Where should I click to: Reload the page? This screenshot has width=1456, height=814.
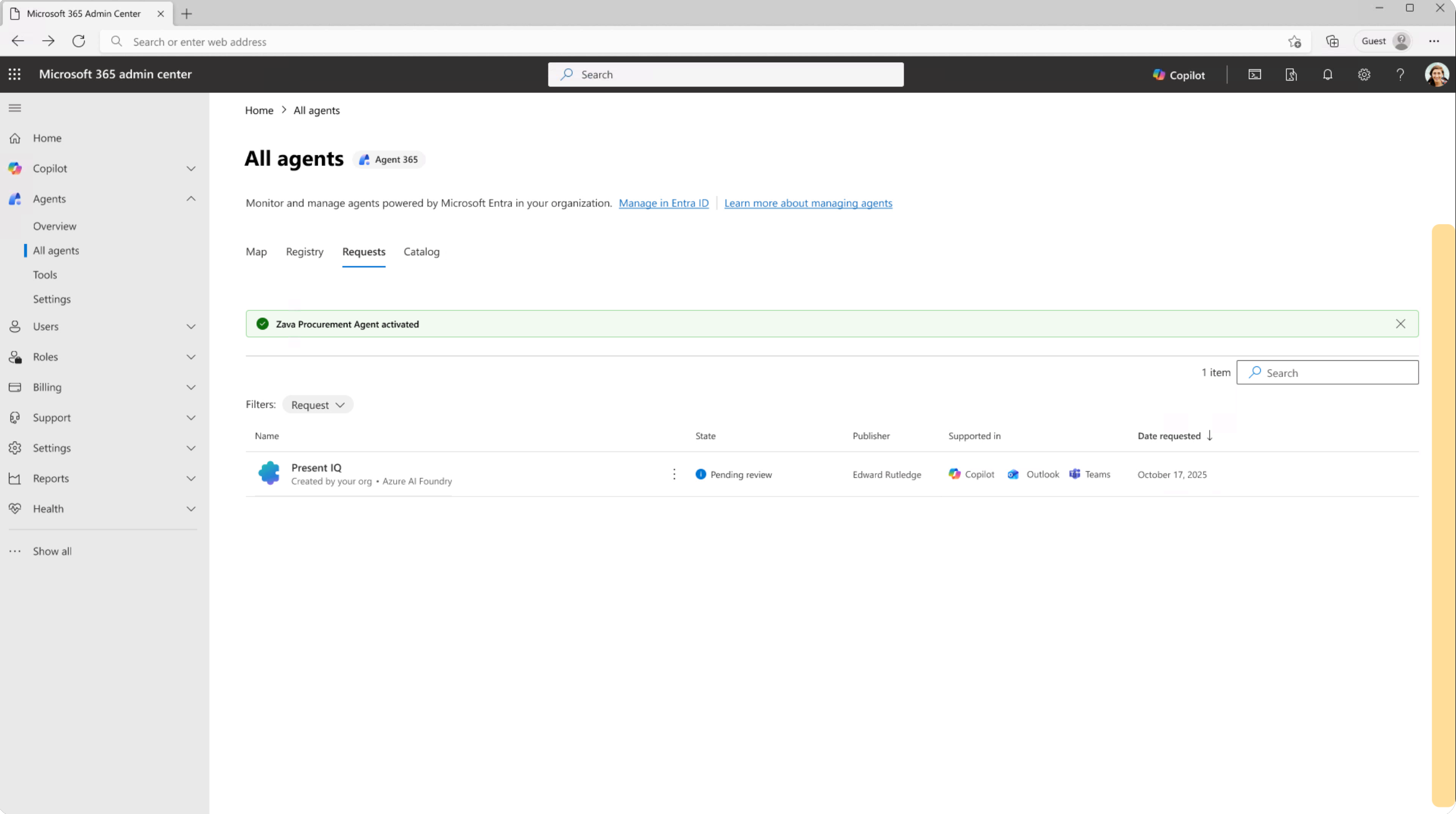coord(78,41)
